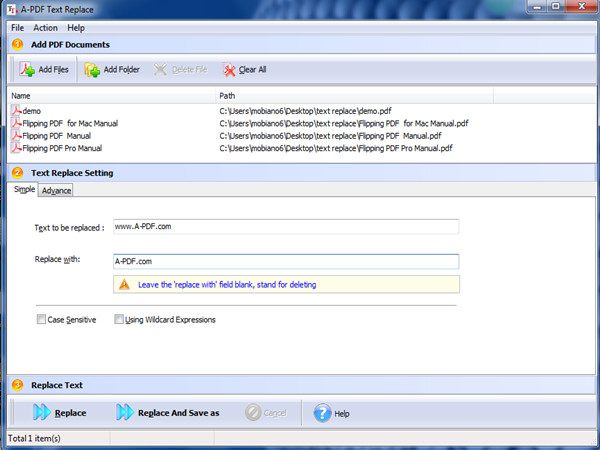Click the PDF icon beside demo
600x450 pixels.
(x=16, y=111)
